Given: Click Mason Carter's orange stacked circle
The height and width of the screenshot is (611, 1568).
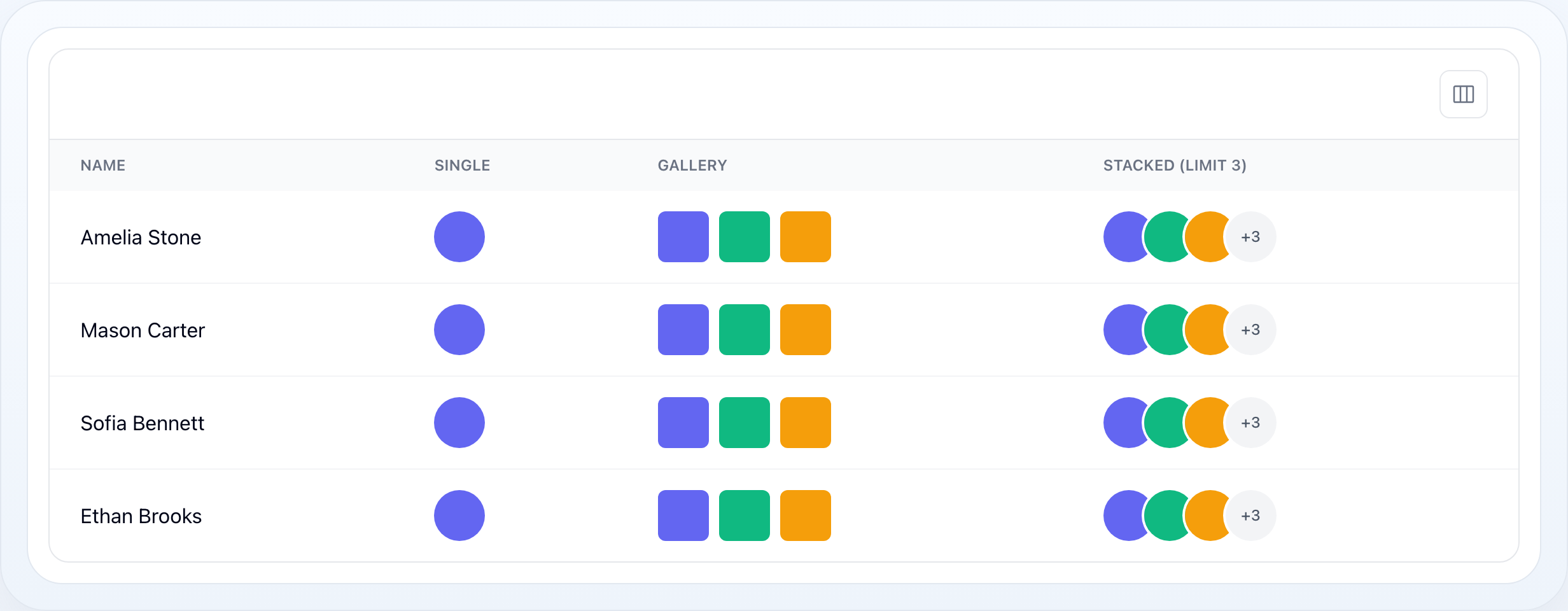Looking at the screenshot, I should 1207,330.
